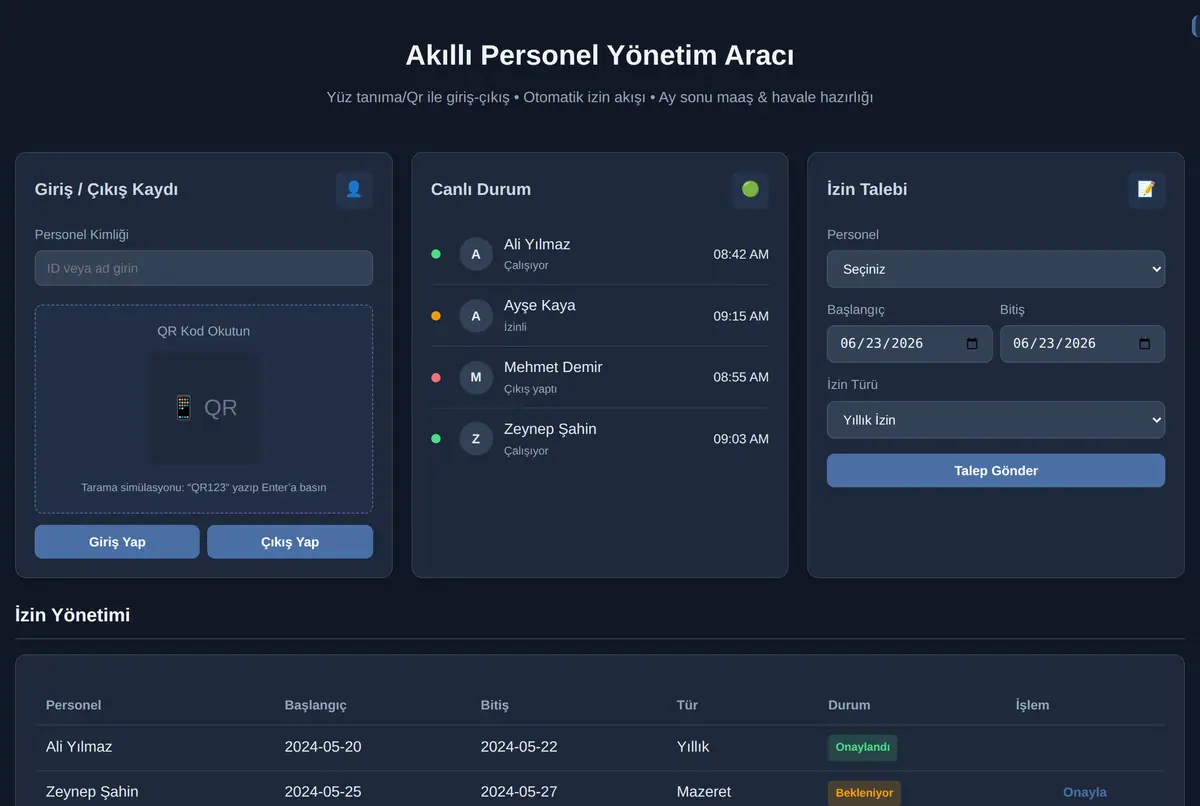1200x806 pixels.
Task: Click the İzin Yönetimi section heading
Action: click(73, 615)
